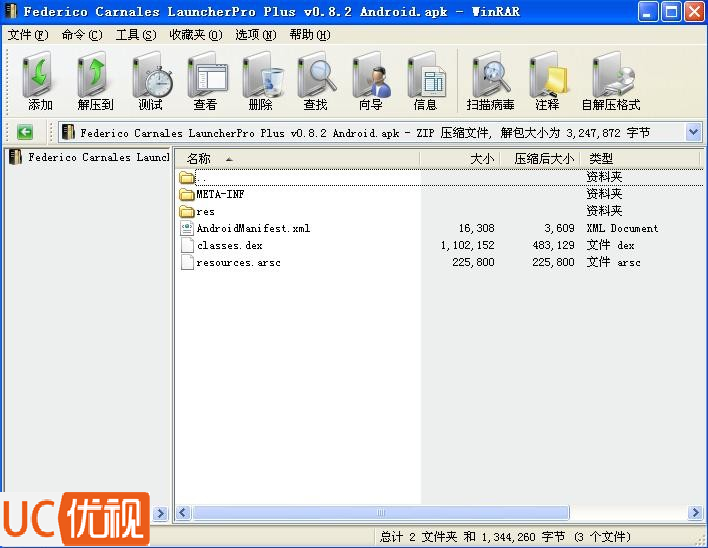Select the resources.arsc file icon

click(x=186, y=262)
